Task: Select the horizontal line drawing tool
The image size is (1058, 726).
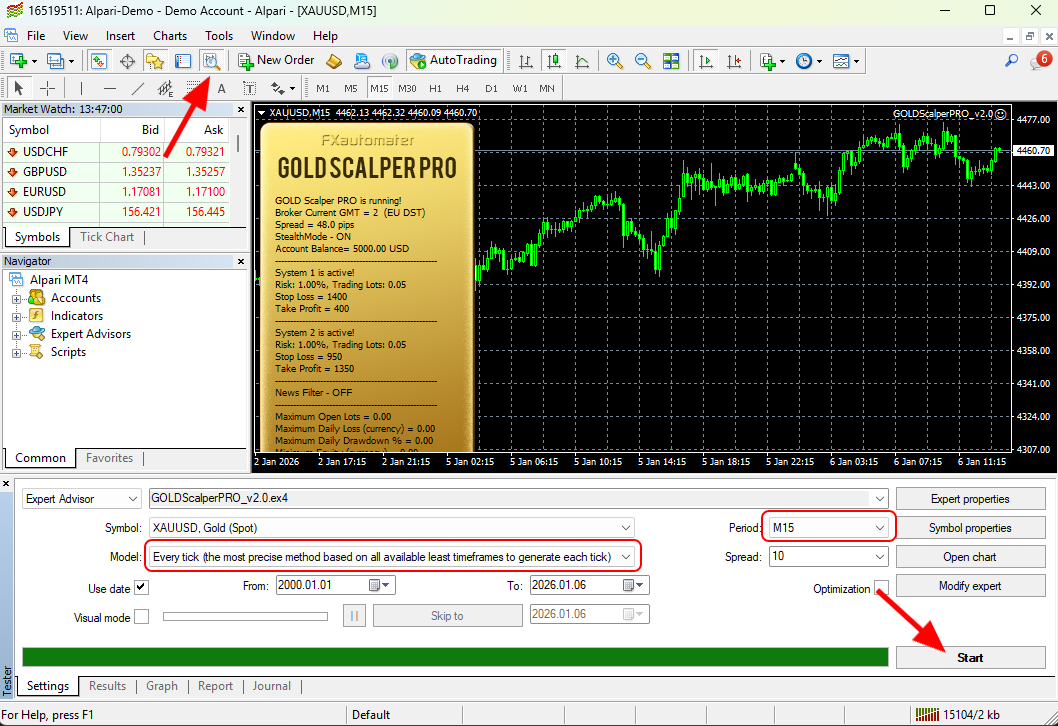Action: point(109,88)
